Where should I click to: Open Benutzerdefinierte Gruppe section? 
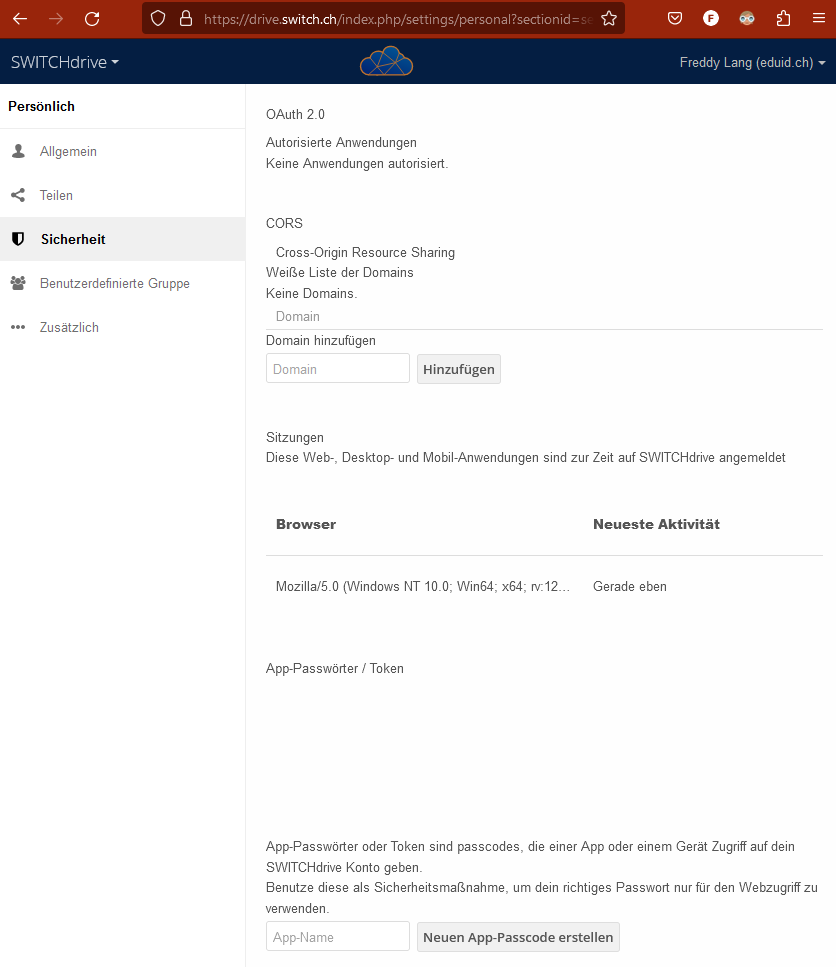pyautogui.click(x=123, y=283)
